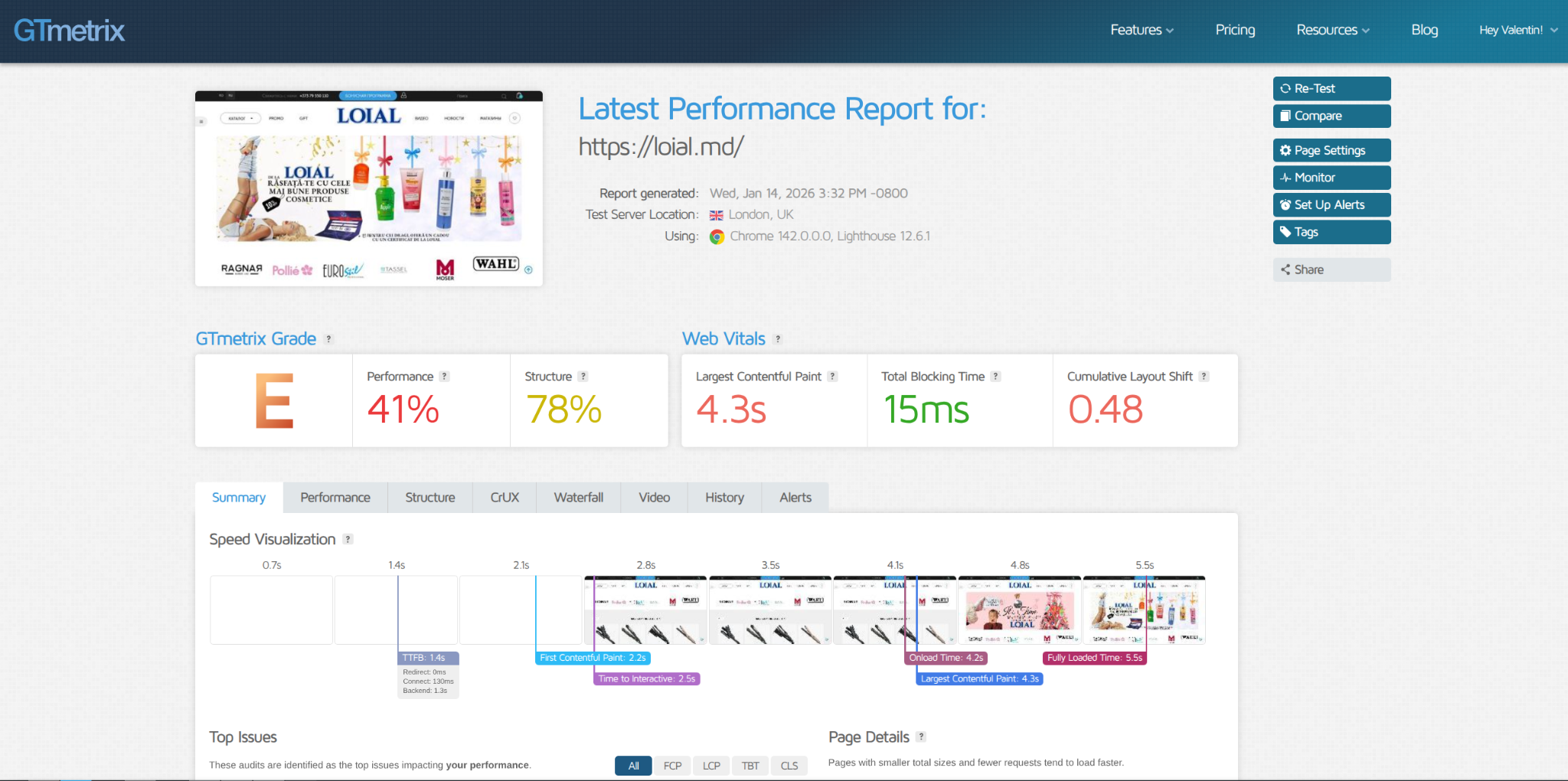Filter top issues by CLS
This screenshot has width=1568, height=781.
pyautogui.click(x=789, y=766)
